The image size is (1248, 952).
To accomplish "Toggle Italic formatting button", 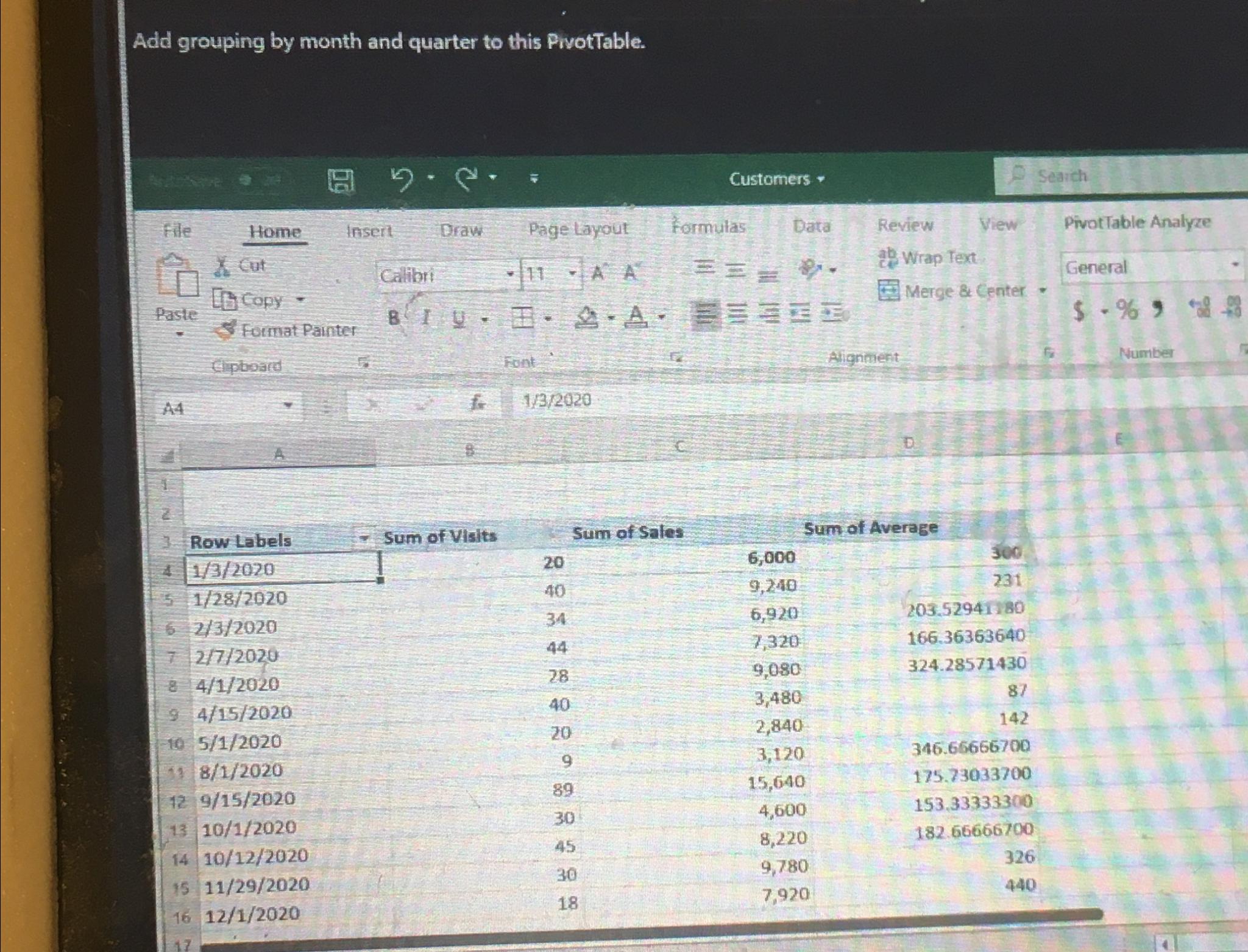I will (427, 318).
